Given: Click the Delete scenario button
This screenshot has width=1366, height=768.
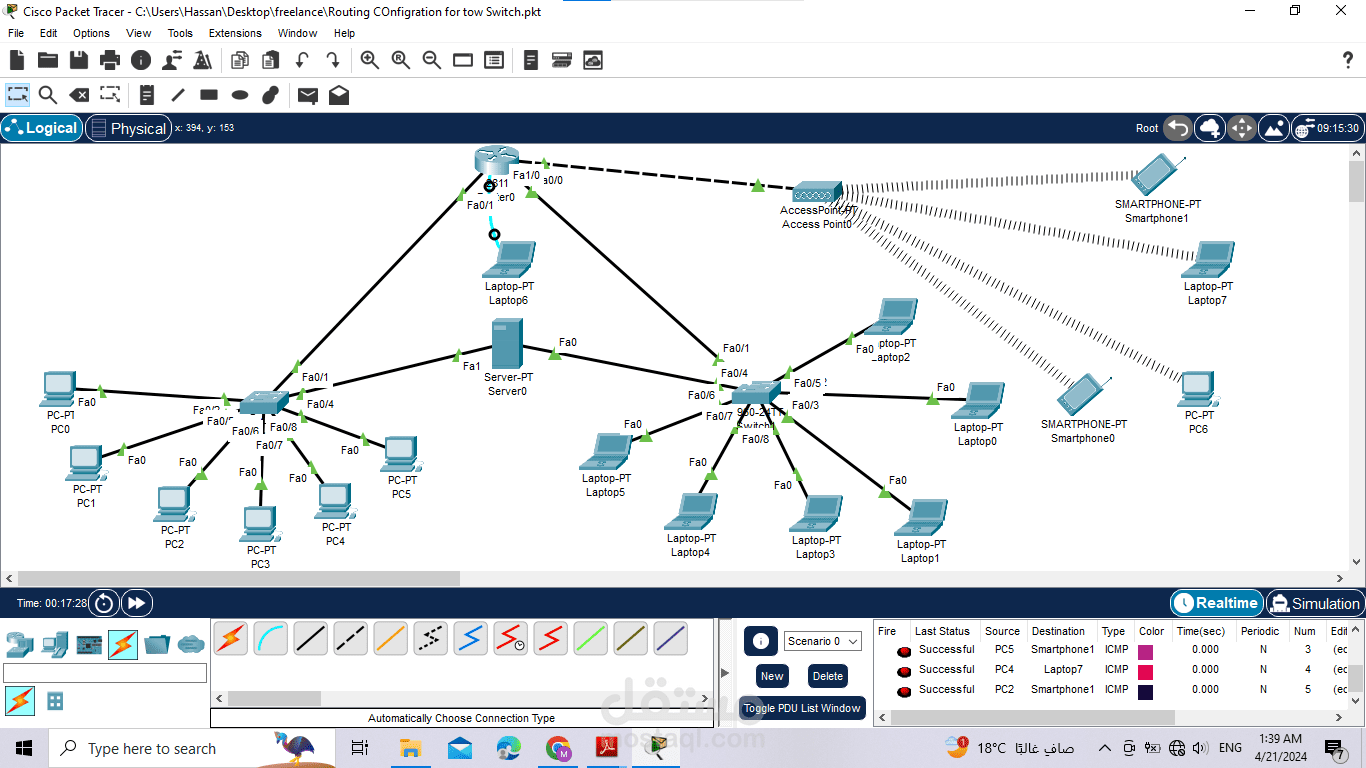Looking at the screenshot, I should click(828, 676).
